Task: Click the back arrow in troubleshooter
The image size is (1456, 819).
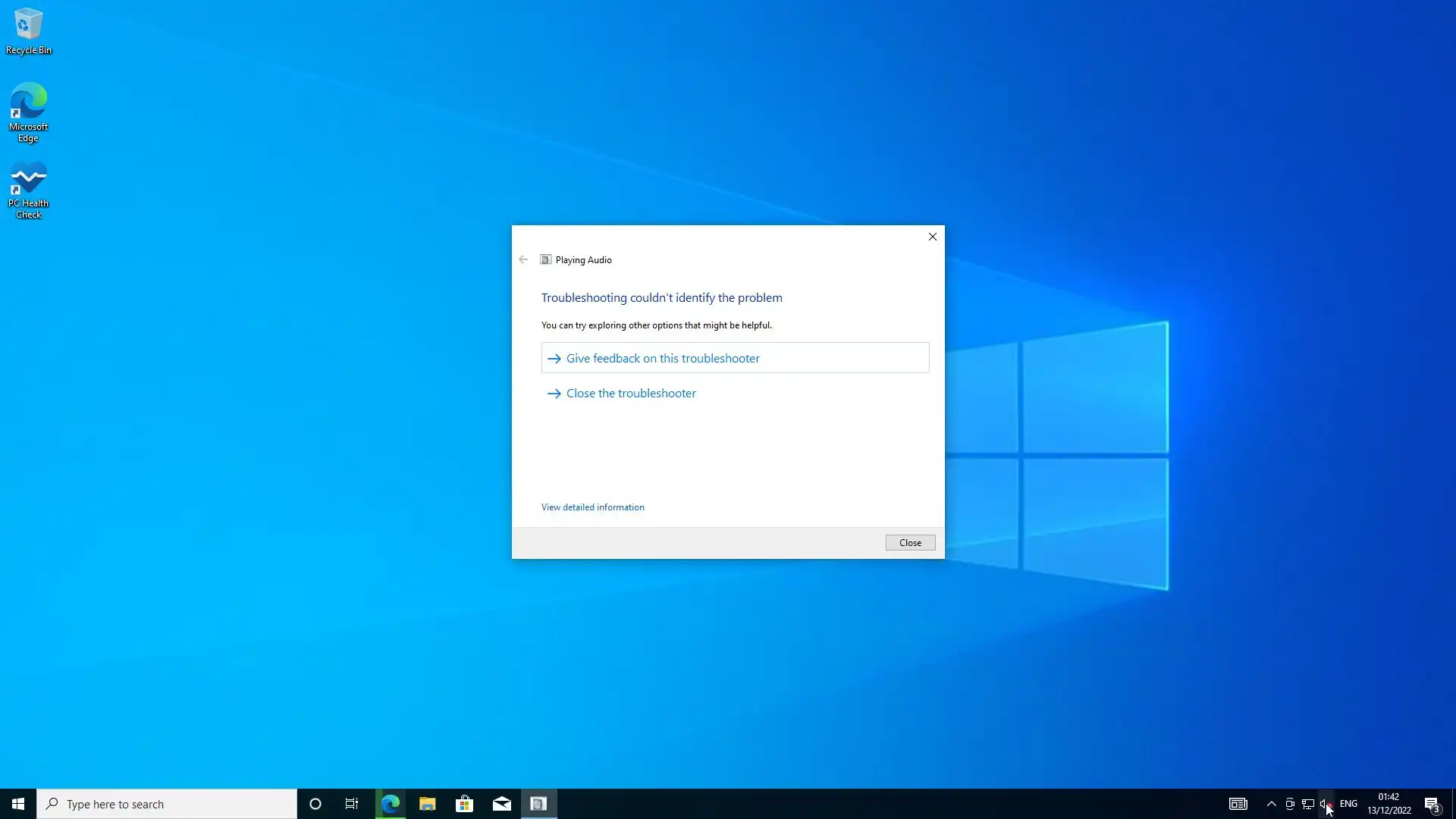Action: (523, 259)
